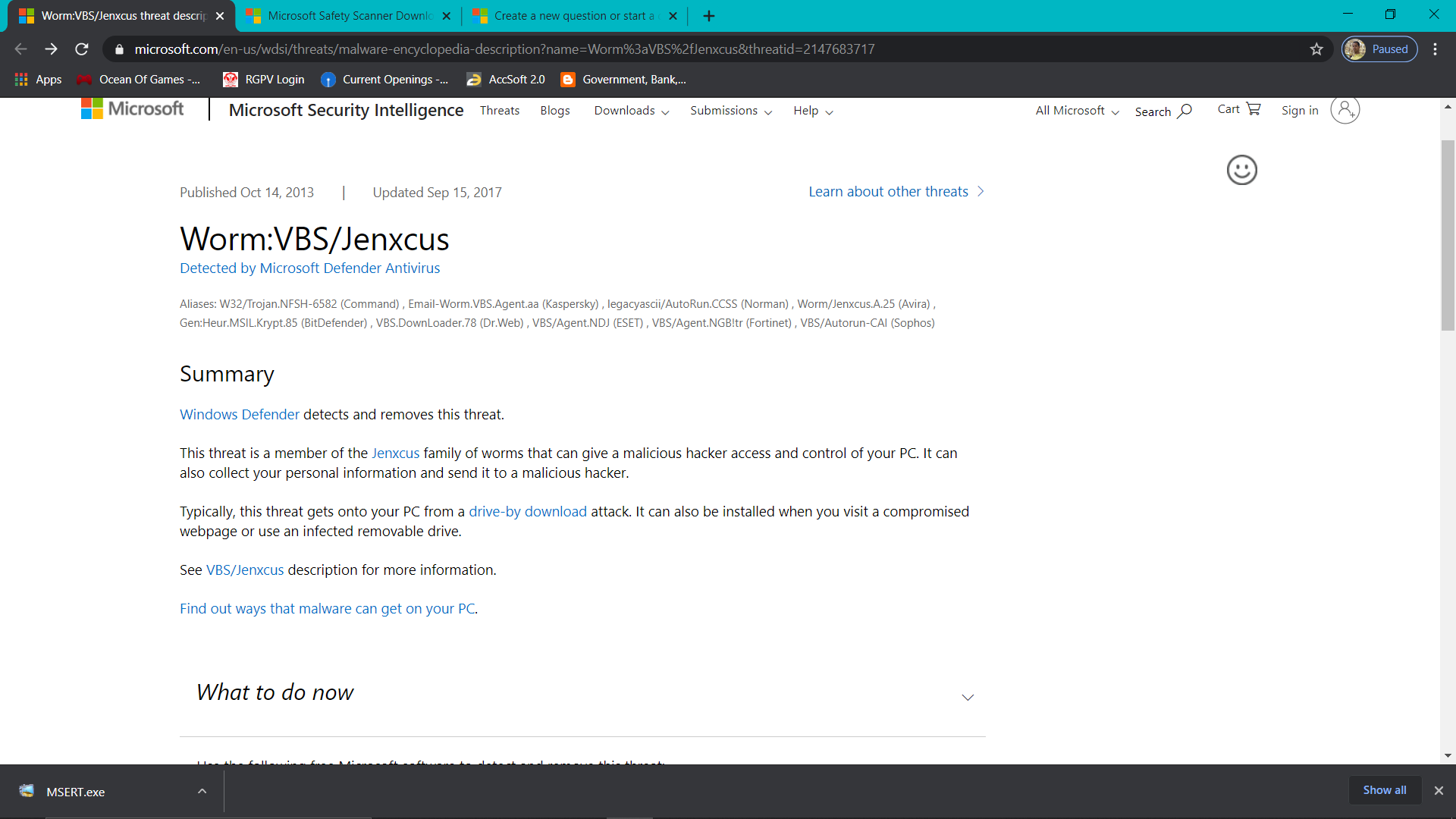Click the address bar URL
This screenshot has height=819, width=1456.
coord(504,49)
